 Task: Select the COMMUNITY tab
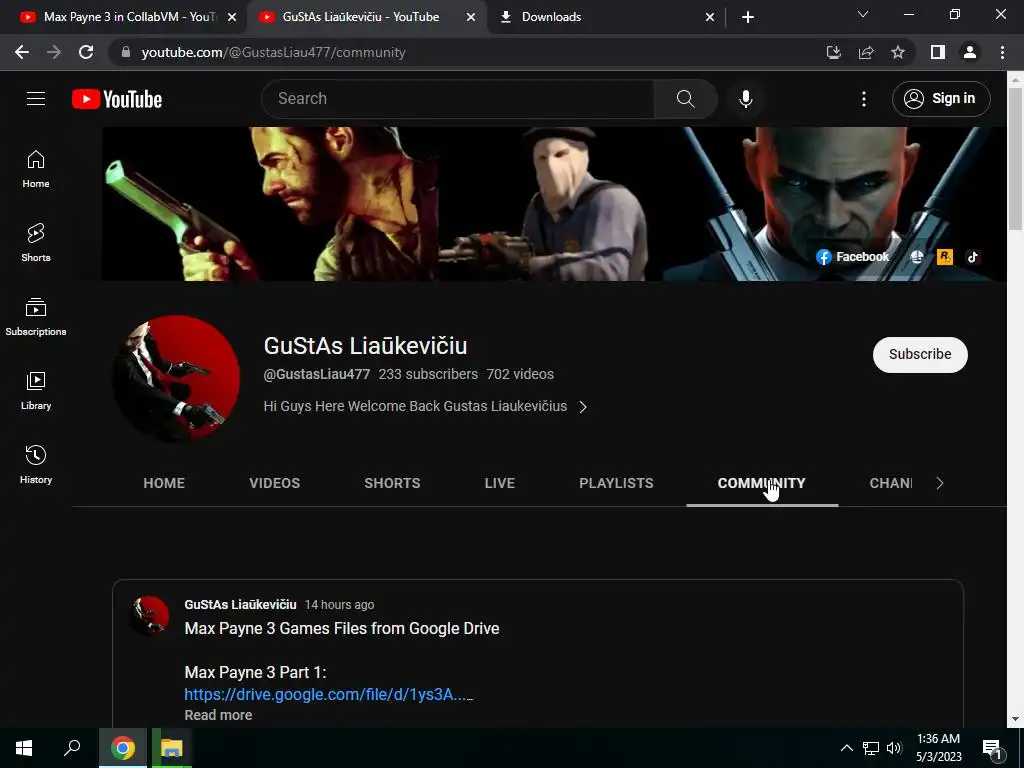762,483
